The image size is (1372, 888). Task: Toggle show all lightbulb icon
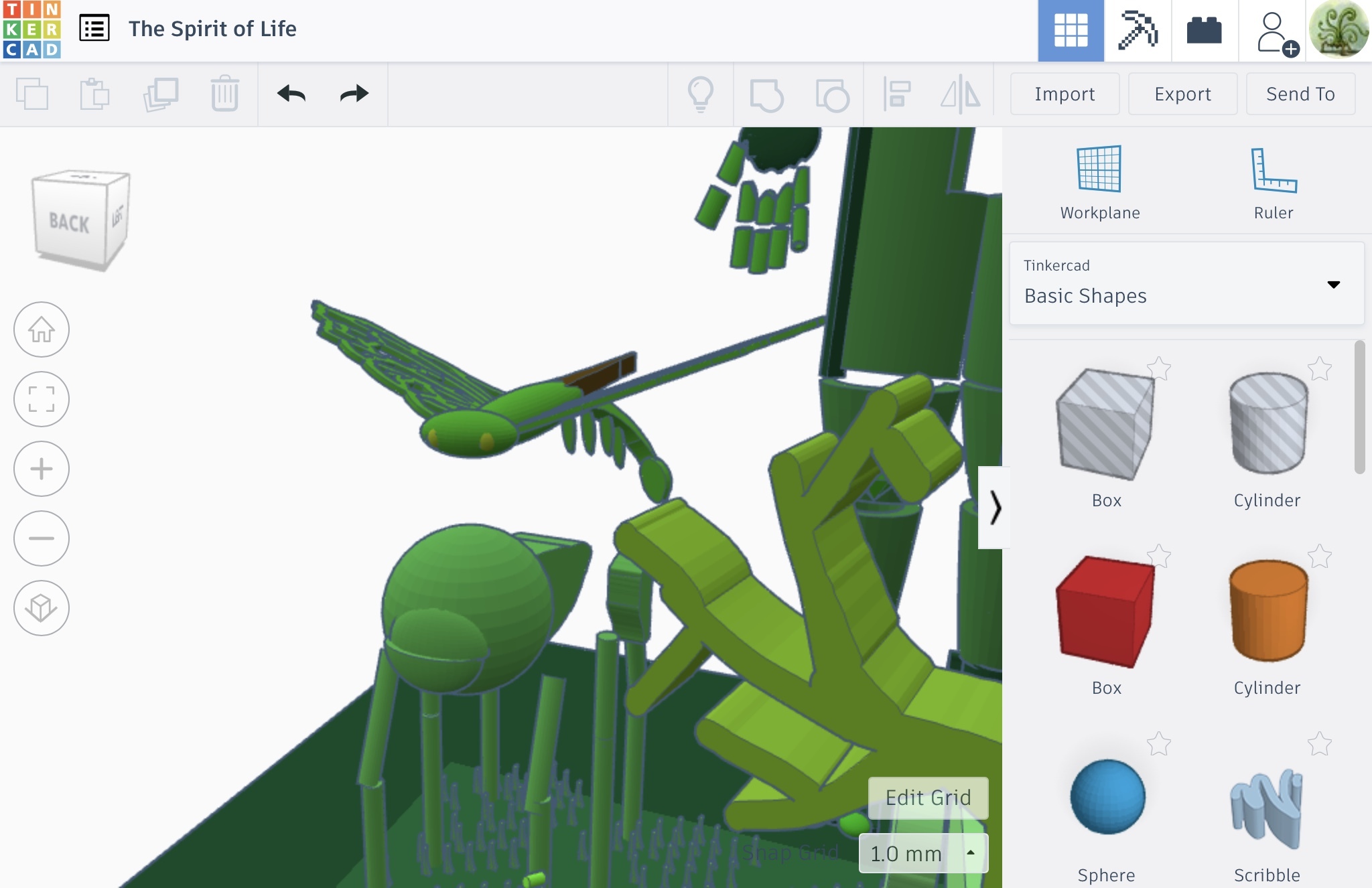tap(701, 94)
